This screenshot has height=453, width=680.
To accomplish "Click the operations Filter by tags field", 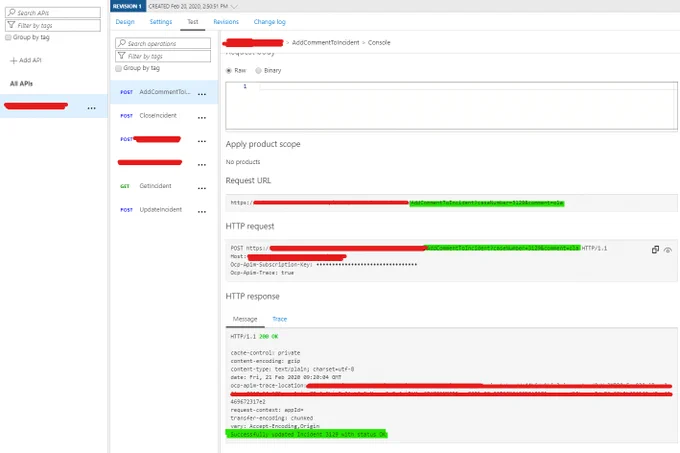I will click(x=163, y=56).
